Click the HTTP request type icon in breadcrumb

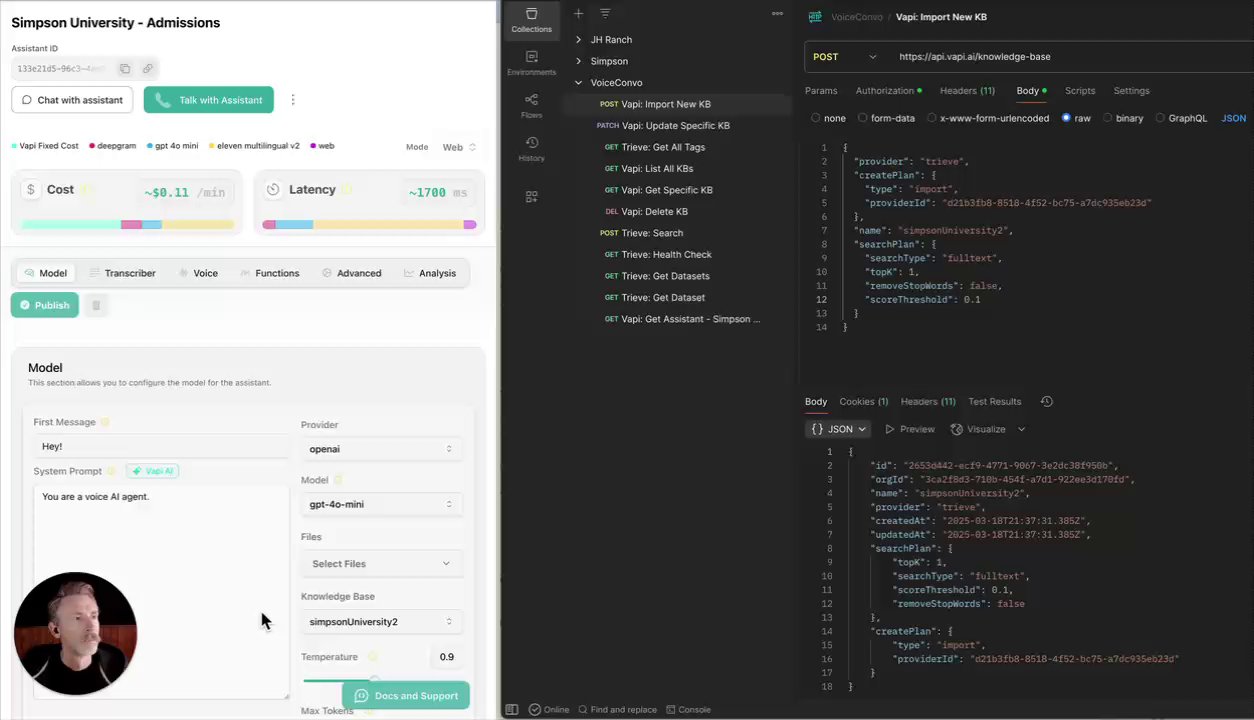pyautogui.click(x=815, y=17)
